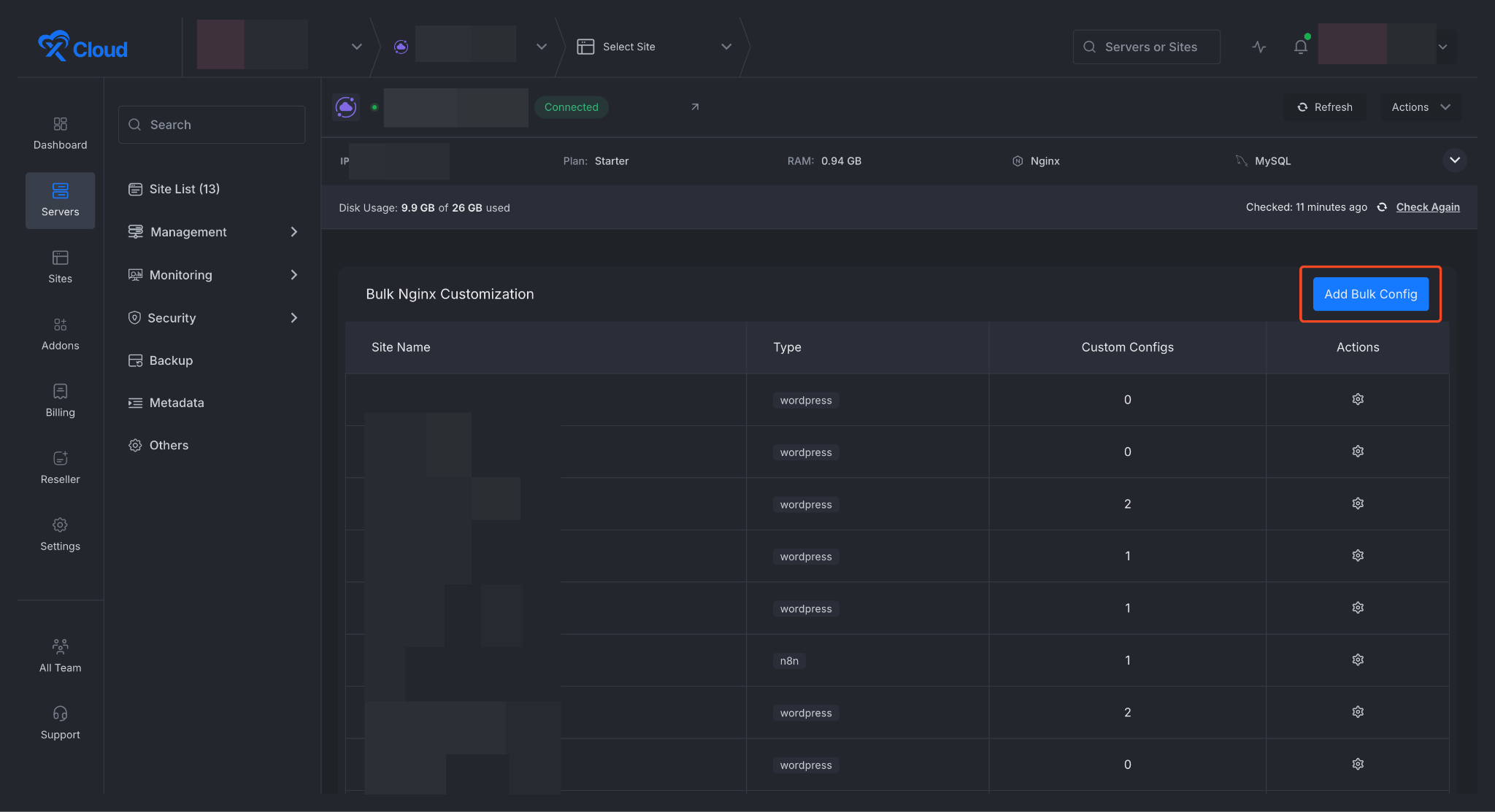Open the Servers section in the sidebar
The height and width of the screenshot is (812, 1495).
[x=60, y=201]
